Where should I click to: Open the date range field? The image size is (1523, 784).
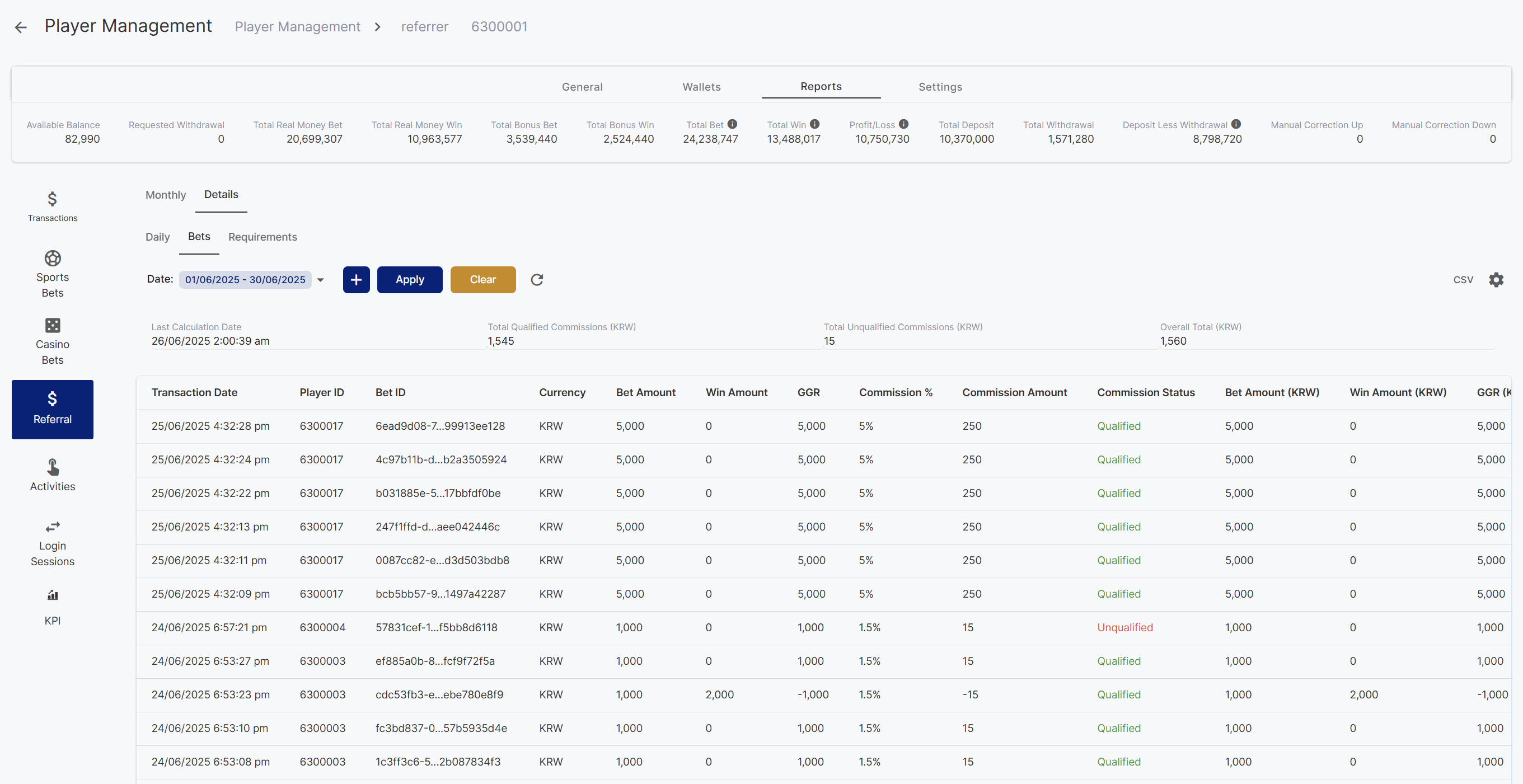coord(245,280)
